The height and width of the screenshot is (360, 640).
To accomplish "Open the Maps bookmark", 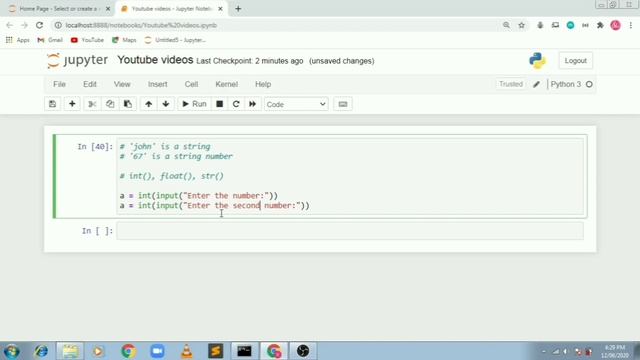I will pos(124,40).
